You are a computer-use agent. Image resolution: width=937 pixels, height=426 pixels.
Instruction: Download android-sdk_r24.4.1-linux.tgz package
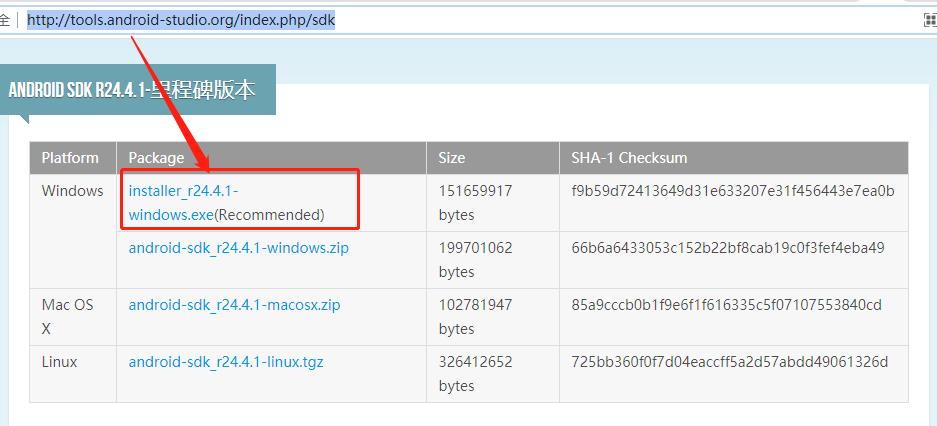coord(226,362)
